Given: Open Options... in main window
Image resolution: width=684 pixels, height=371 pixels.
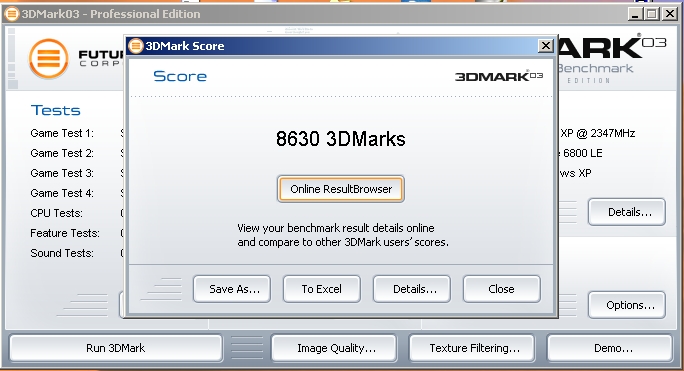Looking at the screenshot, I should (x=627, y=305).
